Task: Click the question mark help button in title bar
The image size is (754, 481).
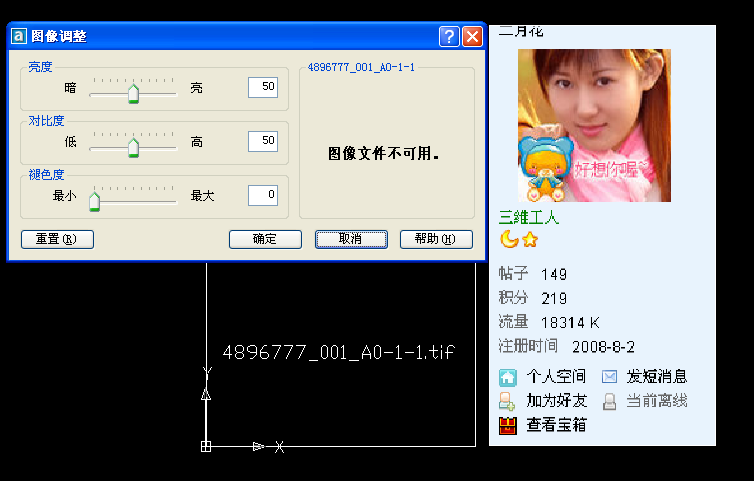Action: 449,37
